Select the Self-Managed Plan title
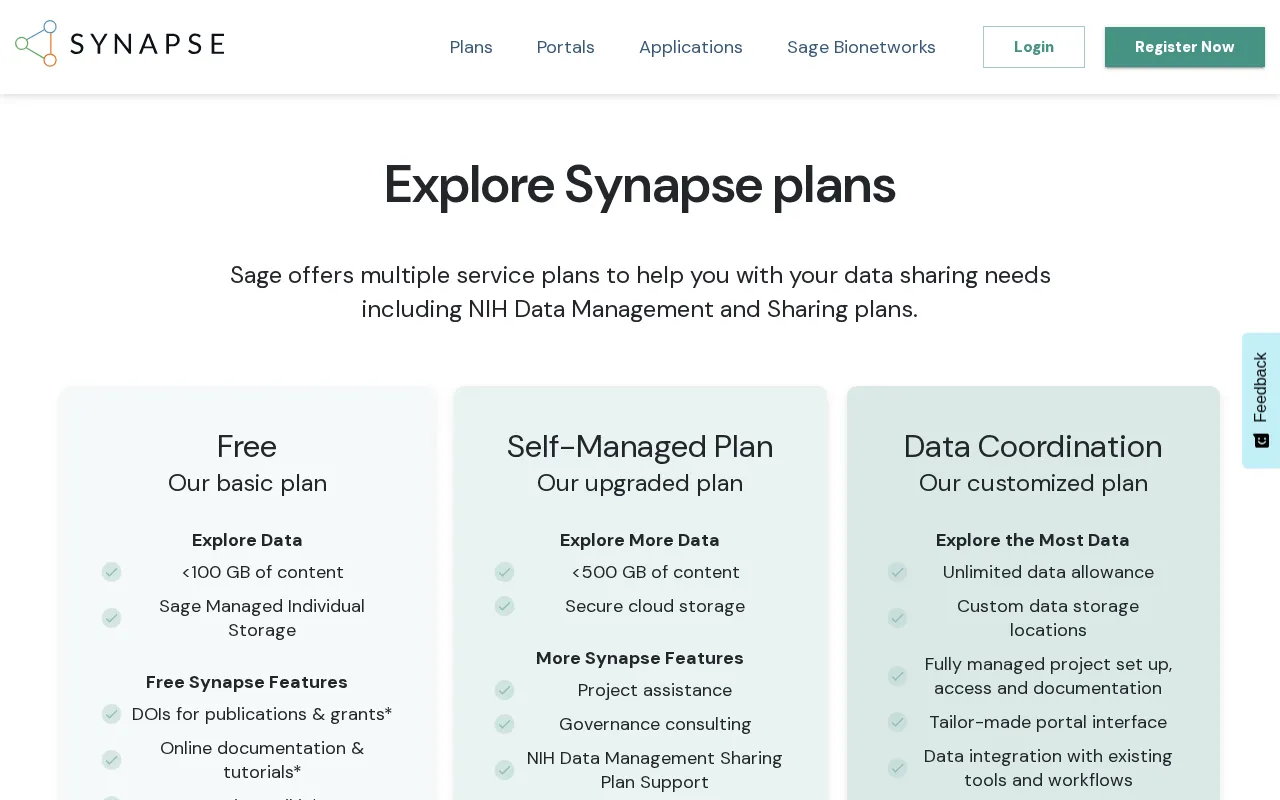1280x800 pixels. point(640,446)
